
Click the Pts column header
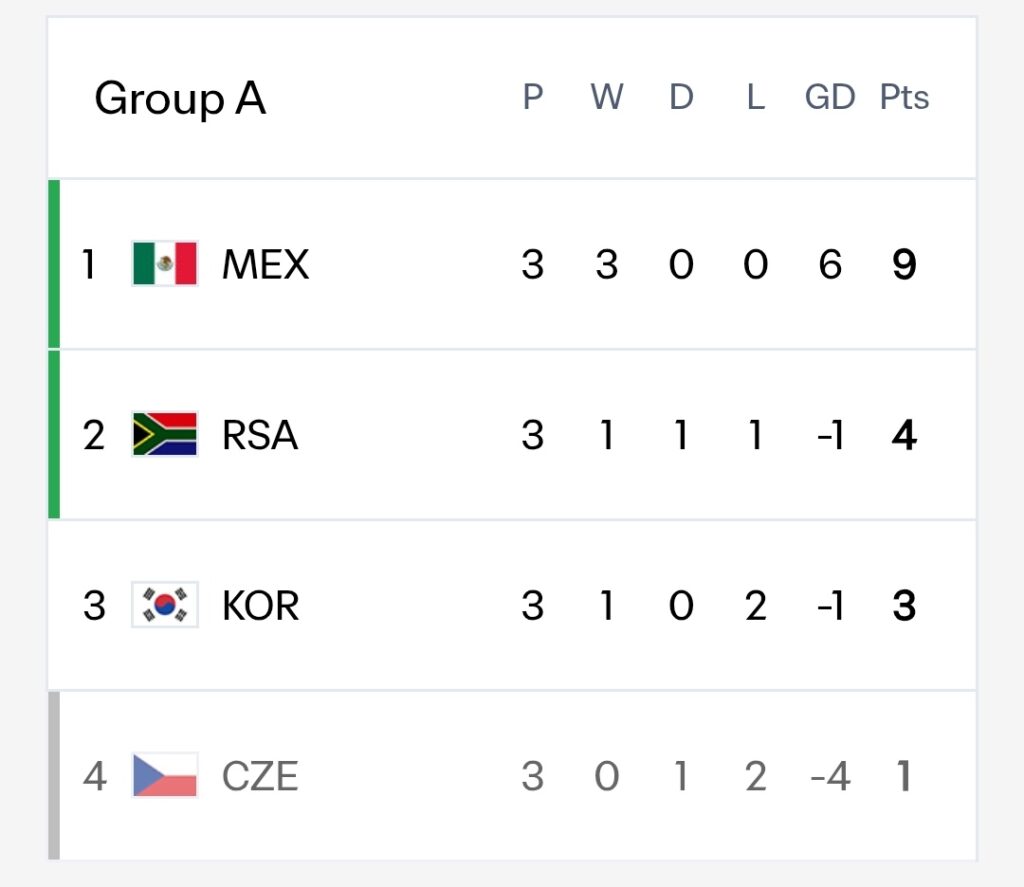(x=904, y=97)
